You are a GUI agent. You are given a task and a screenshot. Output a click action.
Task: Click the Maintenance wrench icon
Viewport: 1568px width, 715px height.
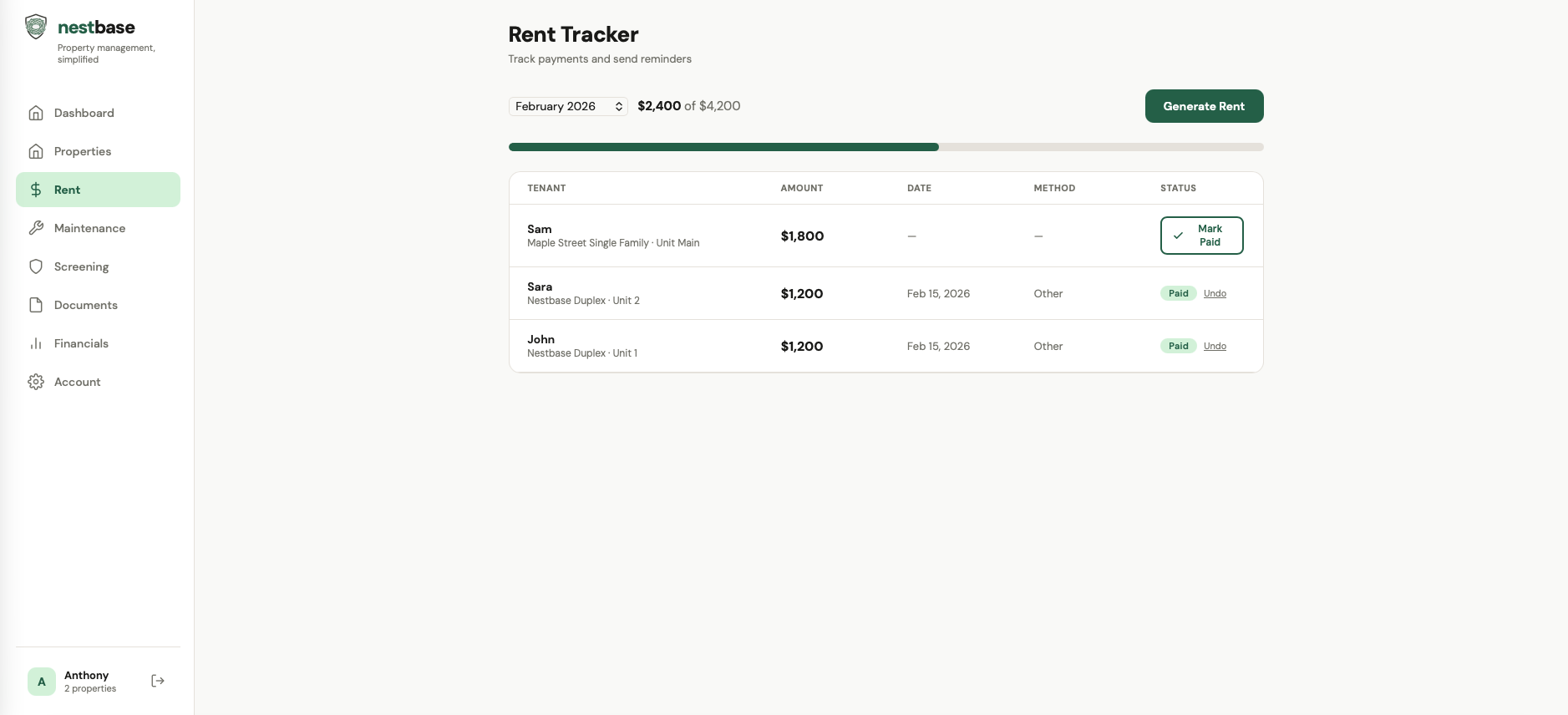[36, 228]
